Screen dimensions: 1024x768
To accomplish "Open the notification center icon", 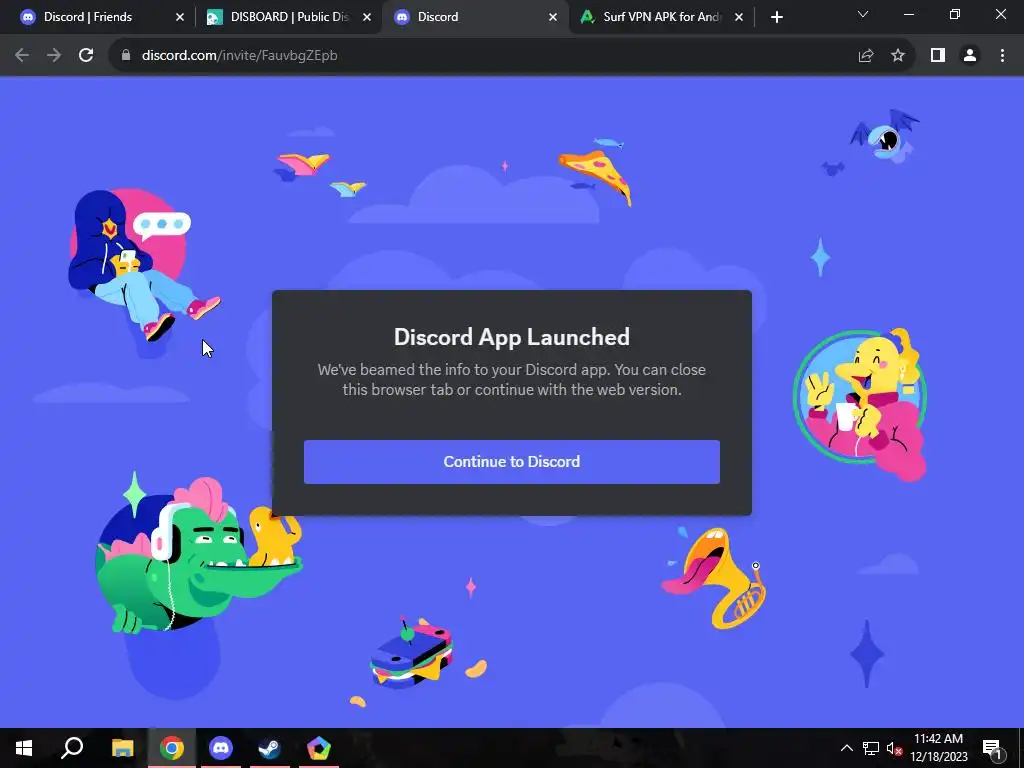I will coord(992,748).
